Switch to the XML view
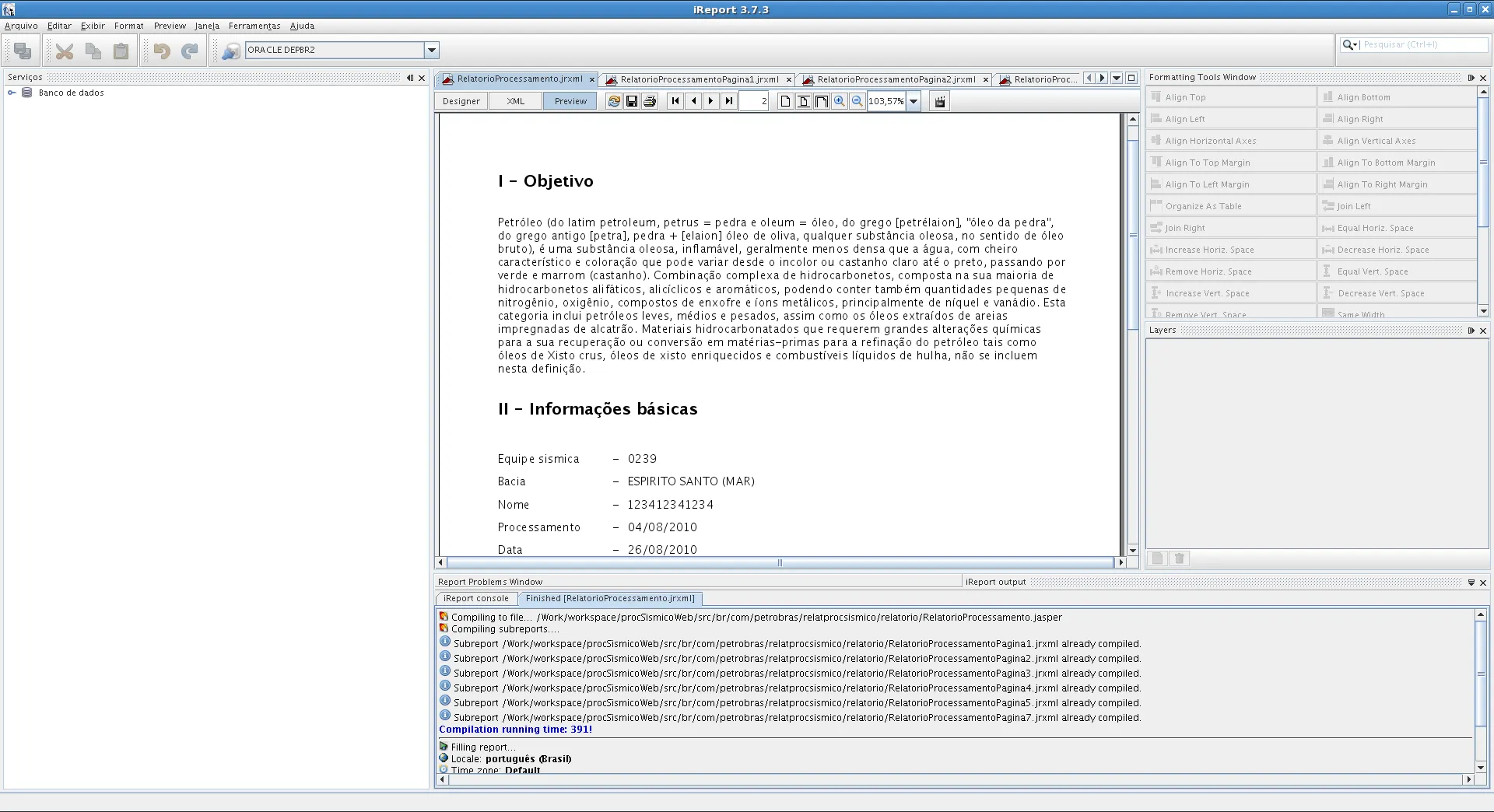 click(516, 101)
